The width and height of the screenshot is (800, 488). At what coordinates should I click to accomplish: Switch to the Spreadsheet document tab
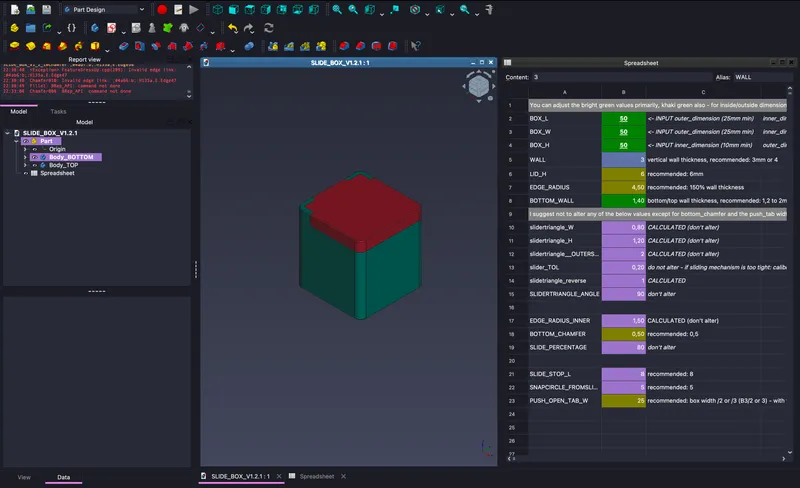point(316,476)
